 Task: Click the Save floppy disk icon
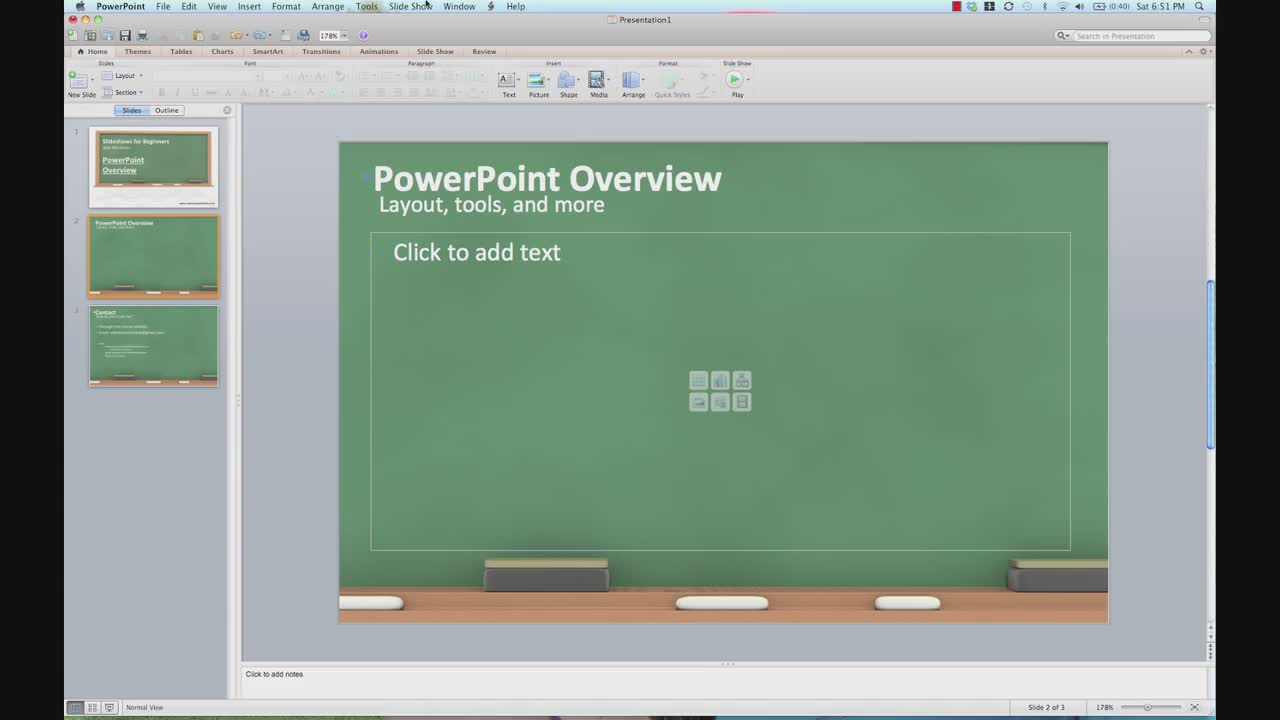125,36
